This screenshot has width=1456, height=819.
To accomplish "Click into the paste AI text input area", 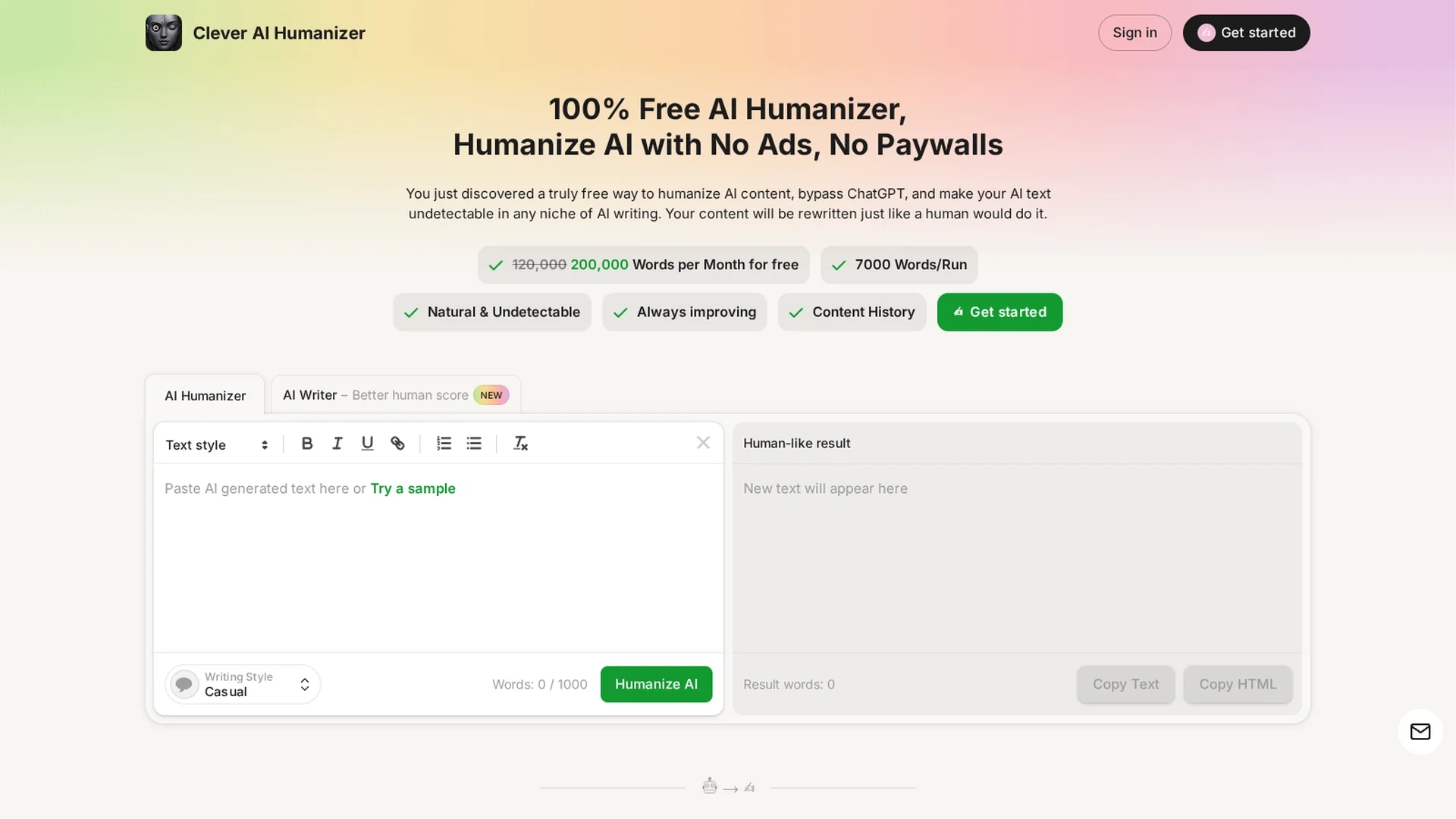I will 438,557.
